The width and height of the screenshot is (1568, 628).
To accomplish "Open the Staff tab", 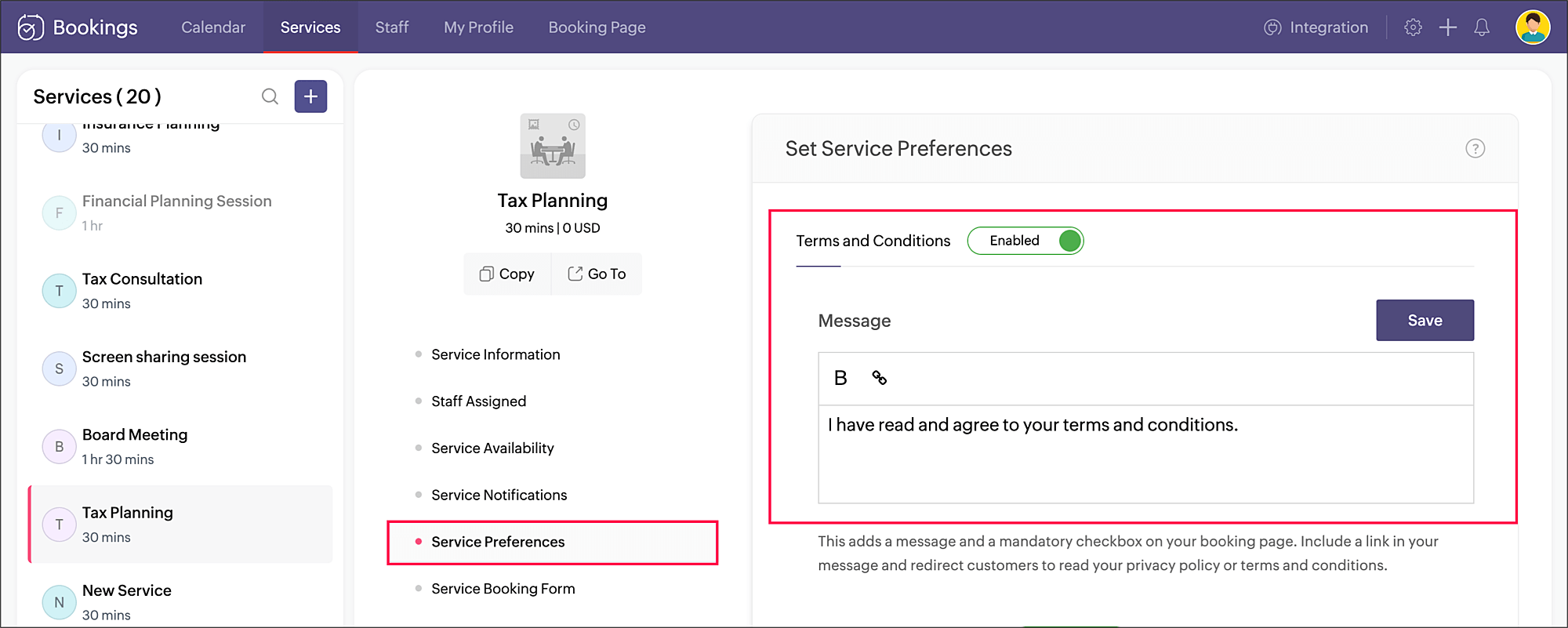I will (x=392, y=27).
